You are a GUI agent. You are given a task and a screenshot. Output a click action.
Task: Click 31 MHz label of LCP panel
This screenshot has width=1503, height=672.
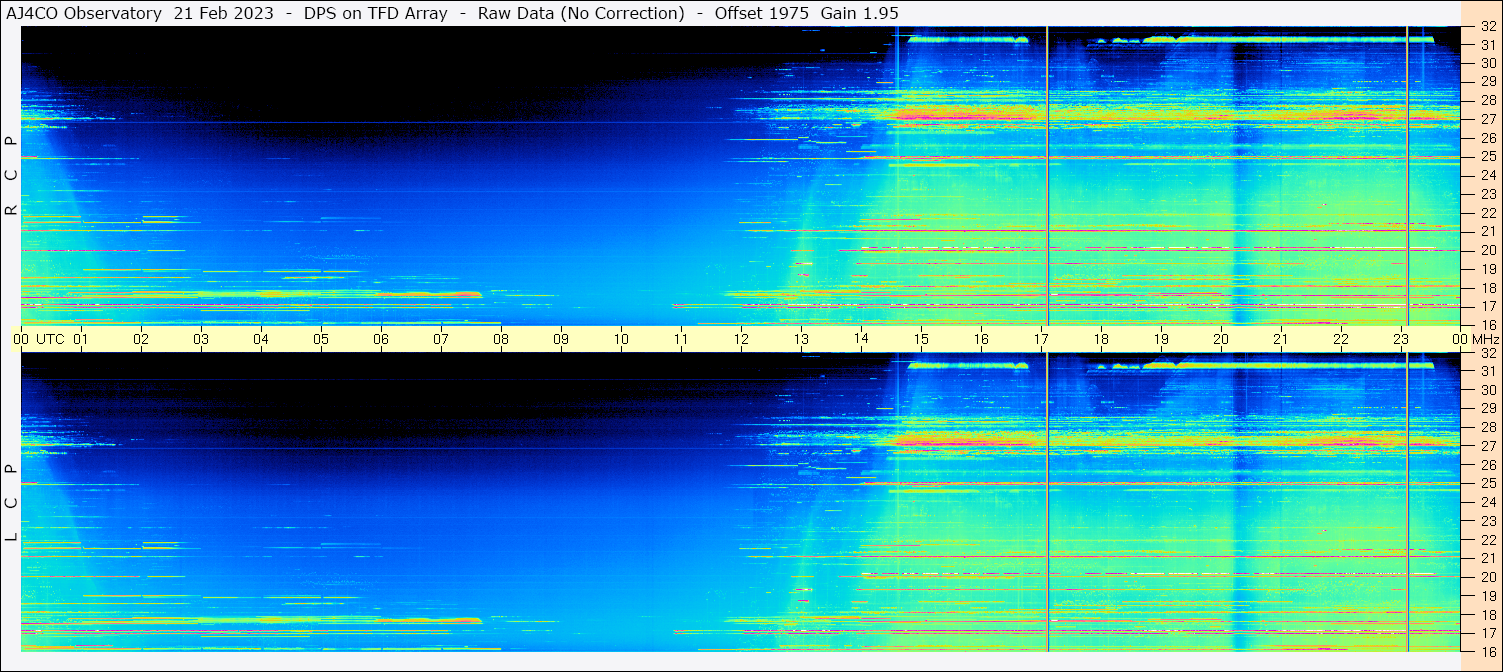click(x=1488, y=372)
